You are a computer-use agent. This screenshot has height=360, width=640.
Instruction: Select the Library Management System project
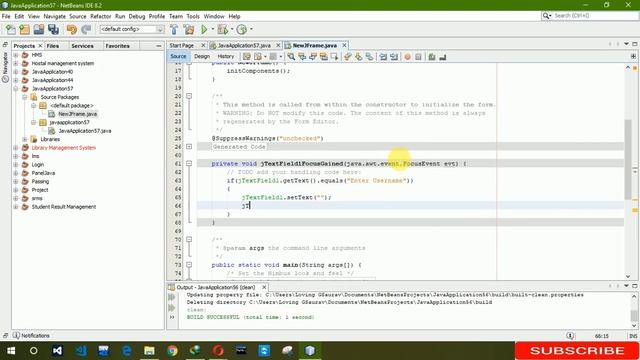(x=64, y=148)
